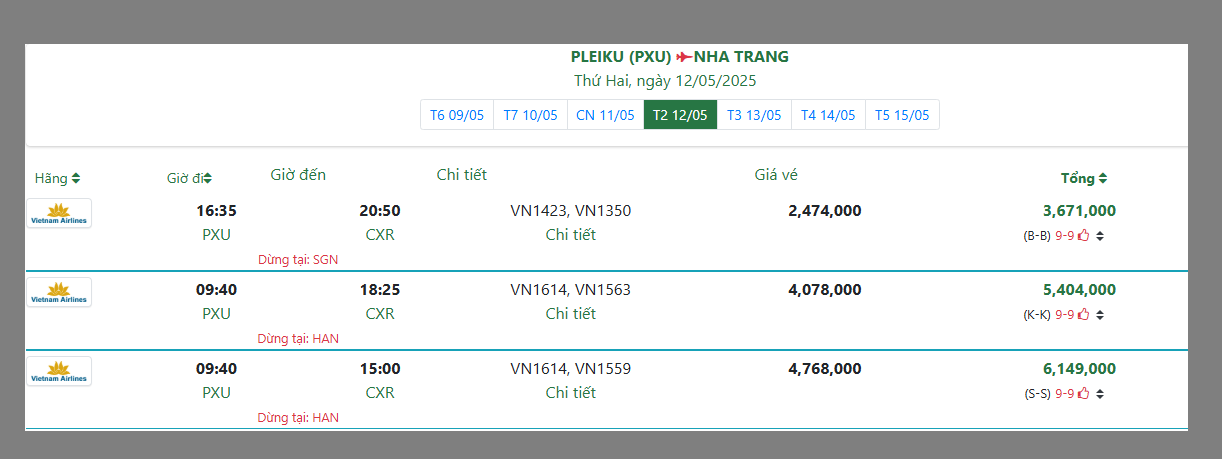This screenshot has height=459, width=1222.
Task: Click Vietnam Airlines logo on 15:00 arrival flight
Action: point(59,371)
